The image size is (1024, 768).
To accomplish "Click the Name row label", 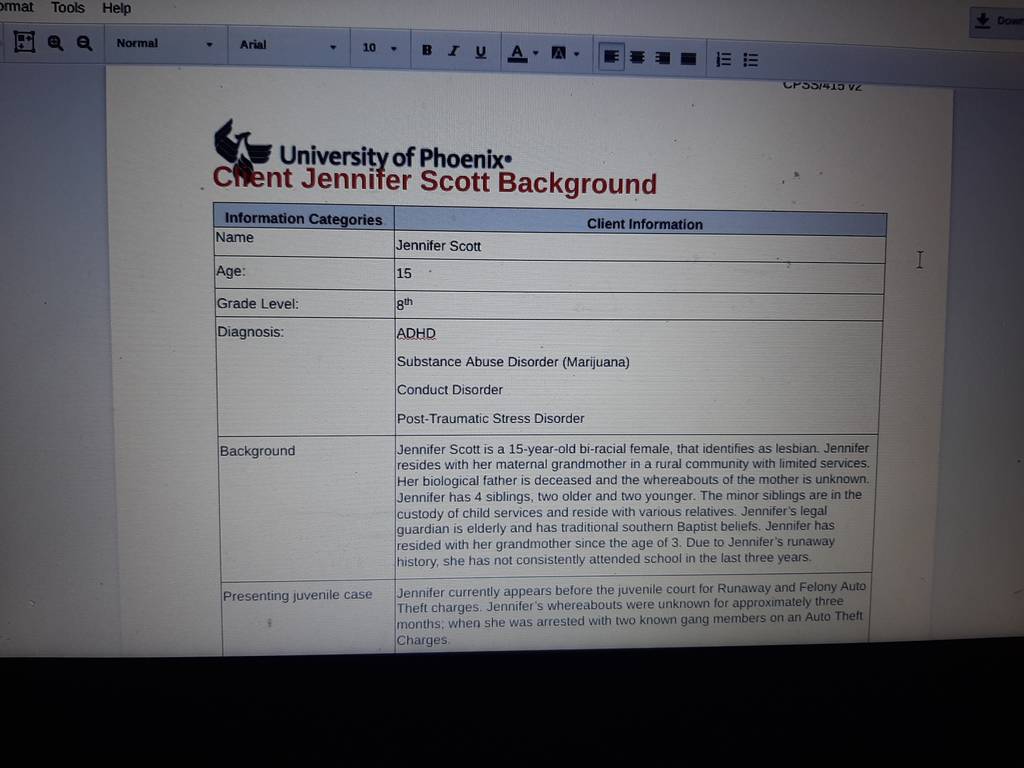I will tap(234, 238).
